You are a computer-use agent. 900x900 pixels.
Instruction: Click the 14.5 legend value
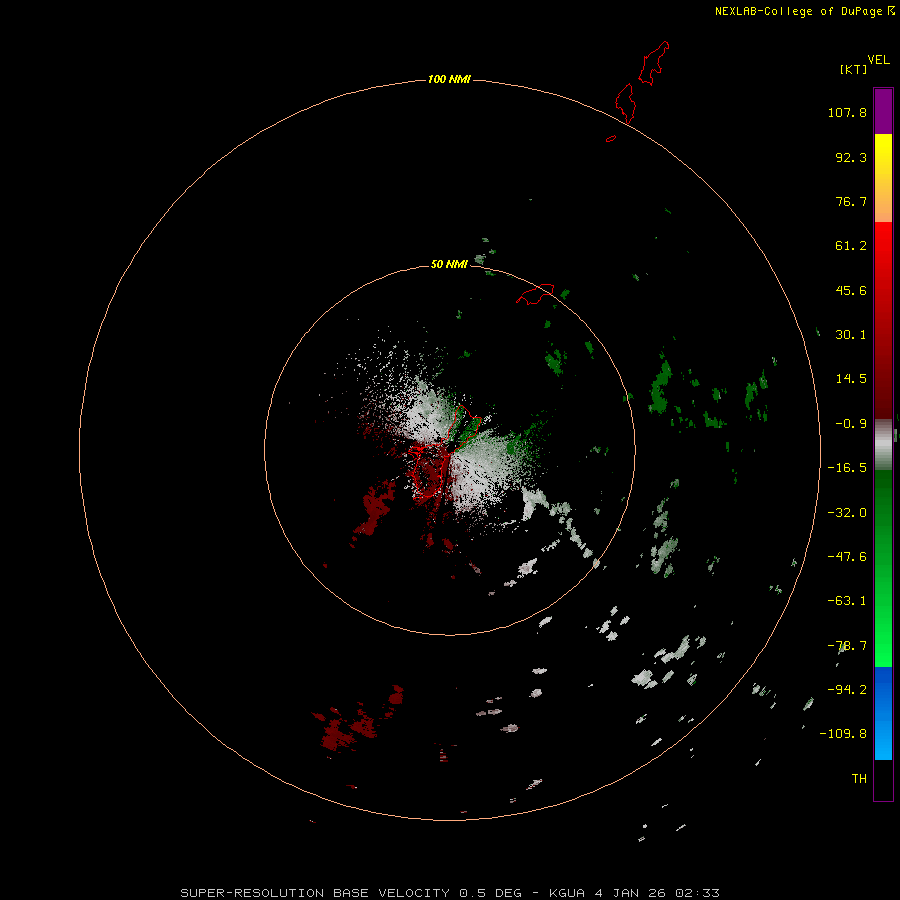[x=851, y=379]
